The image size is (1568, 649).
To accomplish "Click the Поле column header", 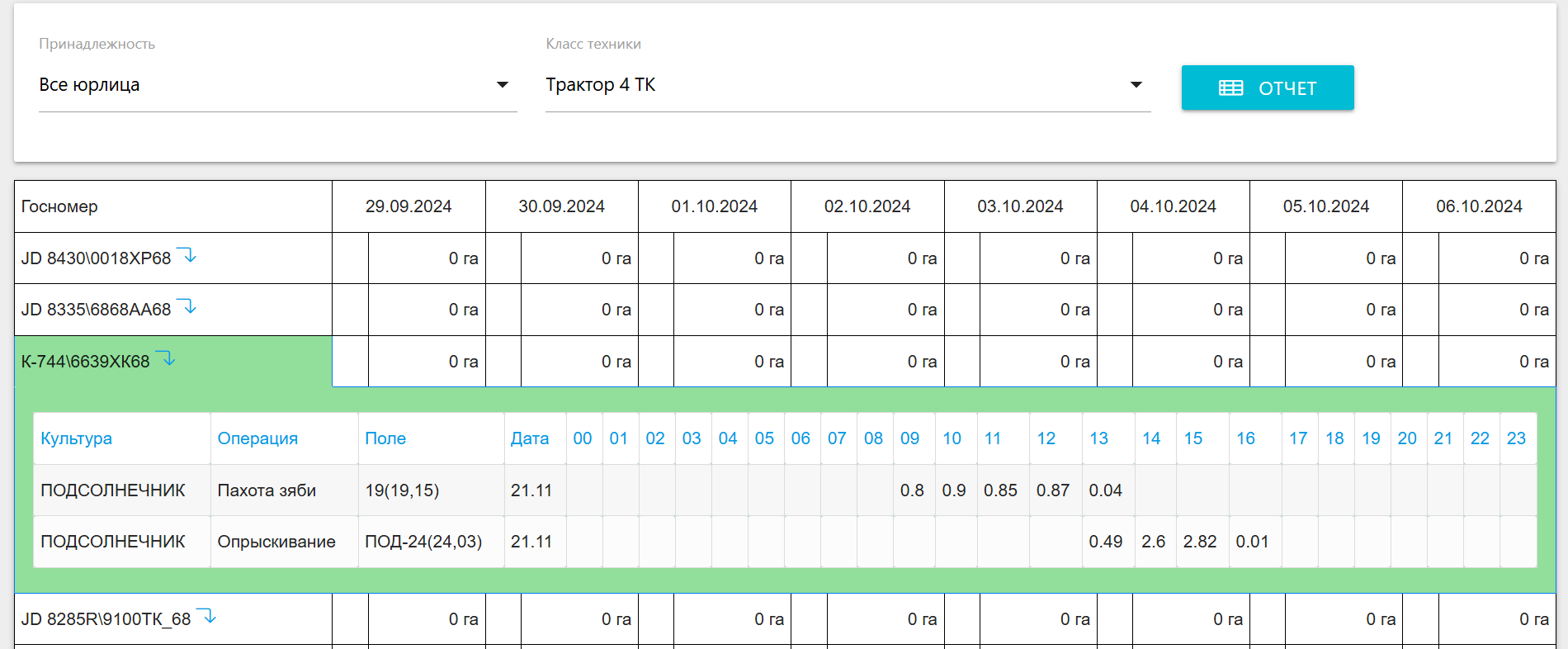I will [385, 438].
